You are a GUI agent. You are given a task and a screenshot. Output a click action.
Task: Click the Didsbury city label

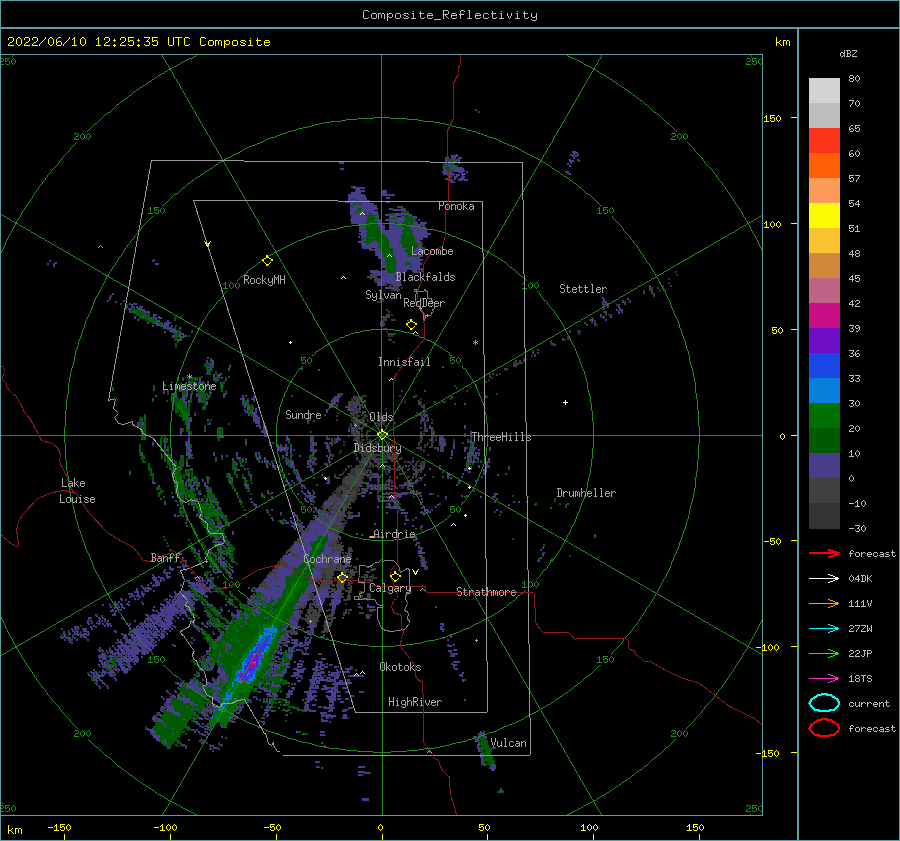[377, 448]
